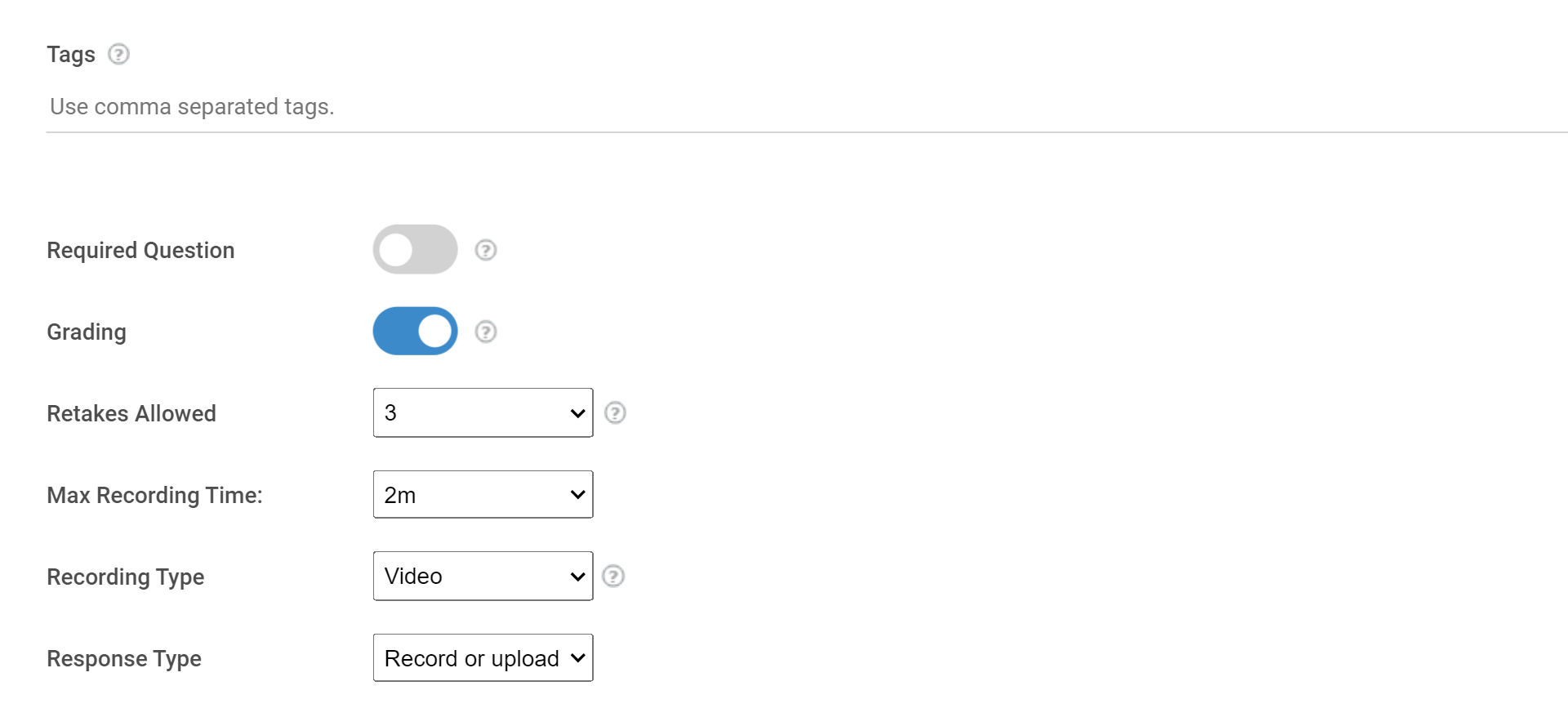Open the Grading help tooltip icon
The width and height of the screenshot is (1568, 726).
click(486, 332)
